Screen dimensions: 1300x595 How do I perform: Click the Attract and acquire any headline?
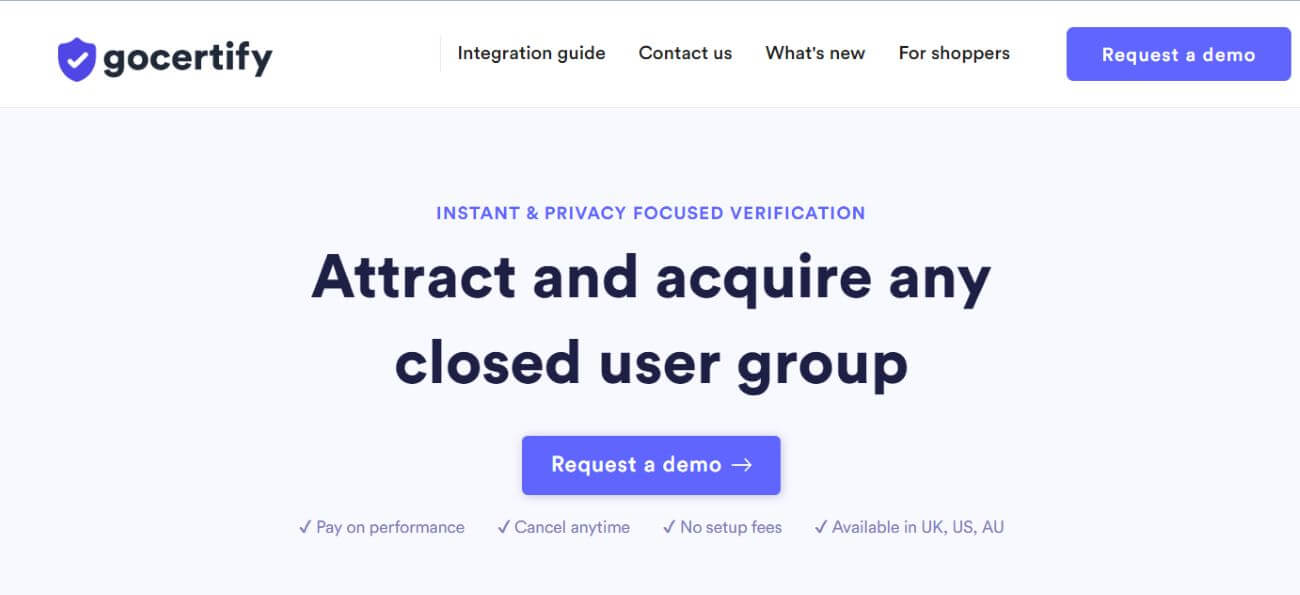click(651, 278)
